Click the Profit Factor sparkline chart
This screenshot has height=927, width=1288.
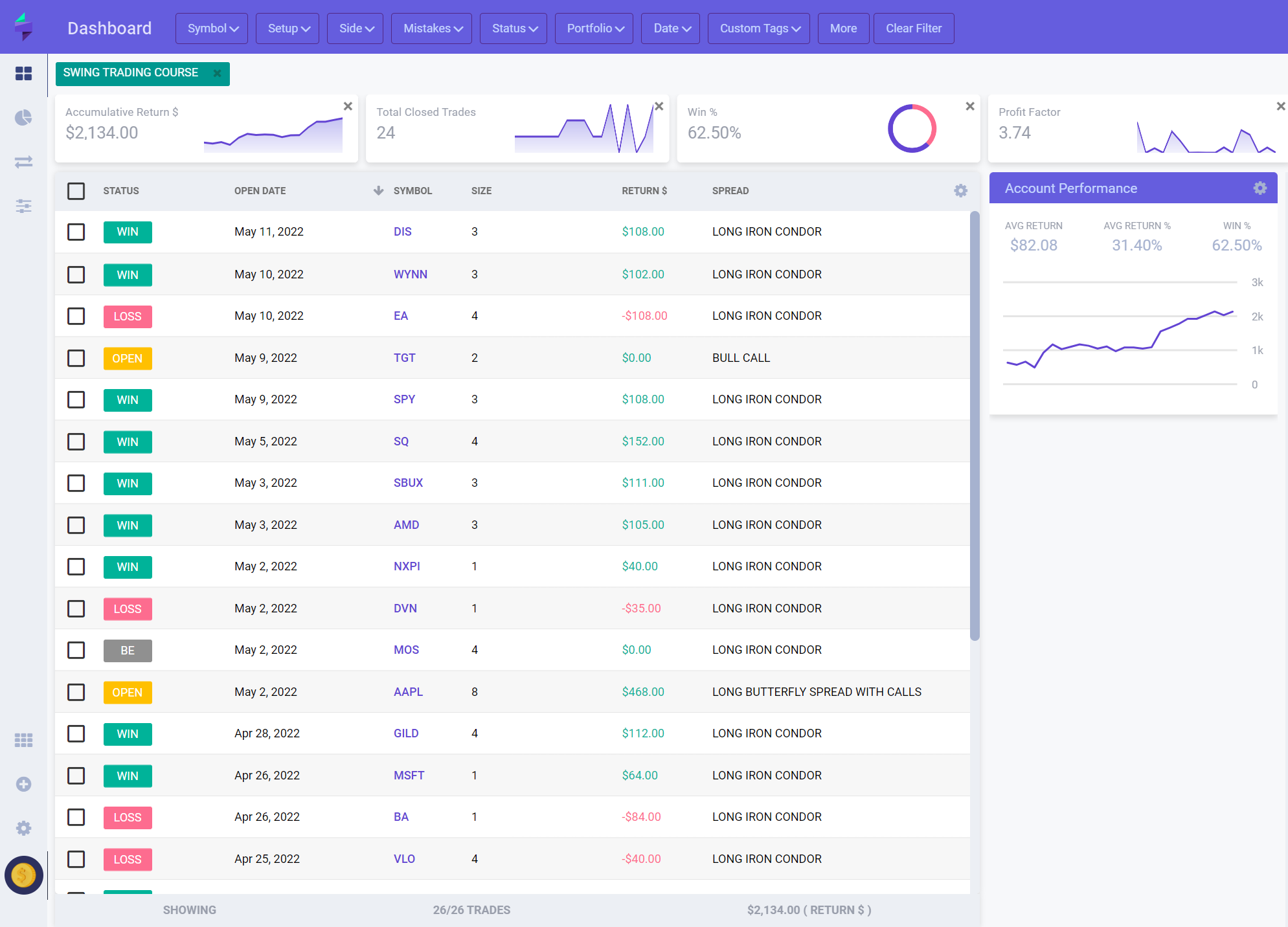pos(1206,136)
